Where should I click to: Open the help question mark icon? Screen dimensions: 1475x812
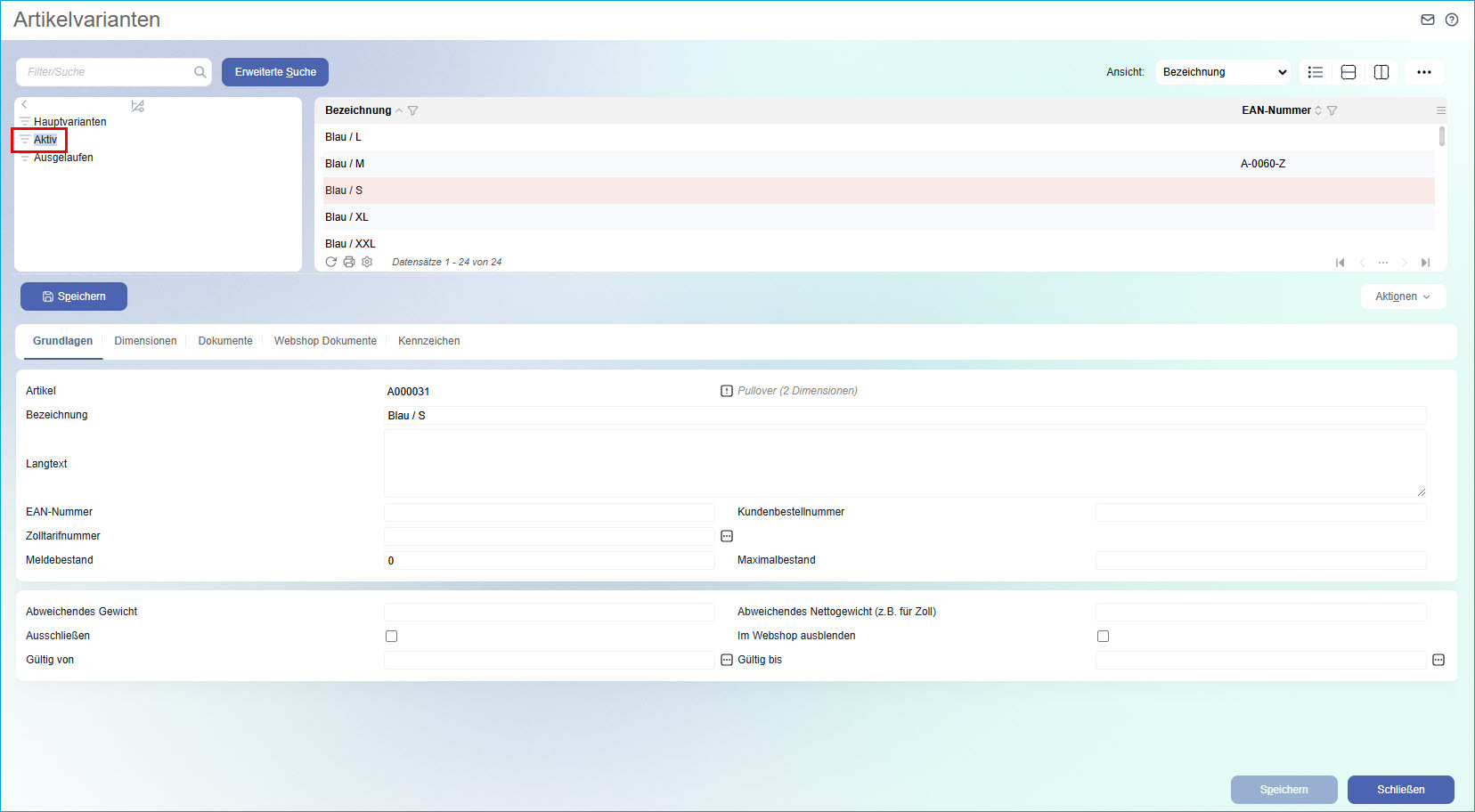pyautogui.click(x=1452, y=20)
